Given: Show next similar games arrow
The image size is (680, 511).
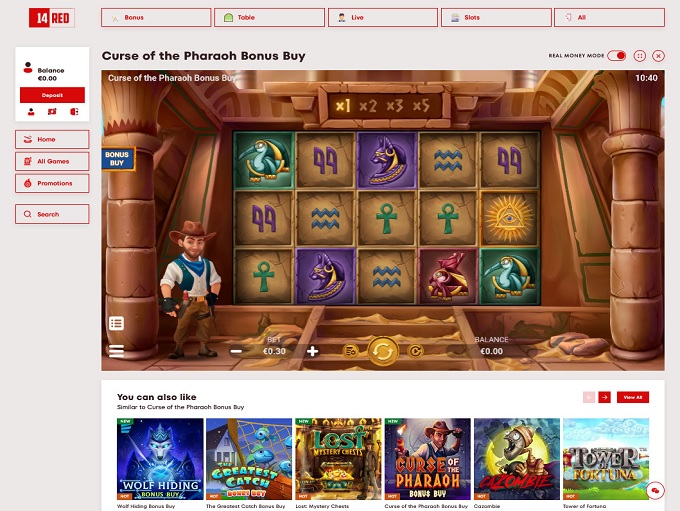Looking at the screenshot, I should 605,397.
